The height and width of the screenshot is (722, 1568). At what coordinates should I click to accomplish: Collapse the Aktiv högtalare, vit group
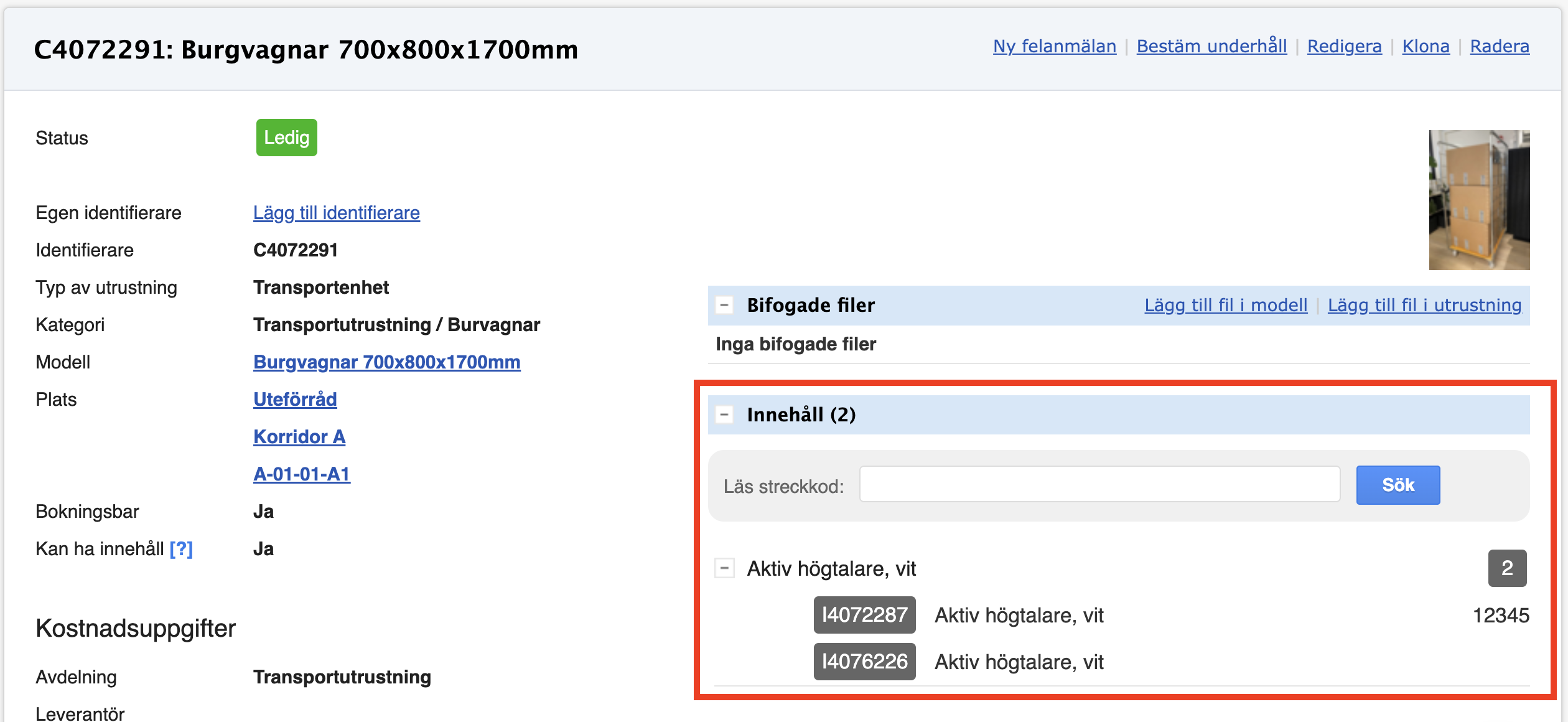[x=724, y=568]
